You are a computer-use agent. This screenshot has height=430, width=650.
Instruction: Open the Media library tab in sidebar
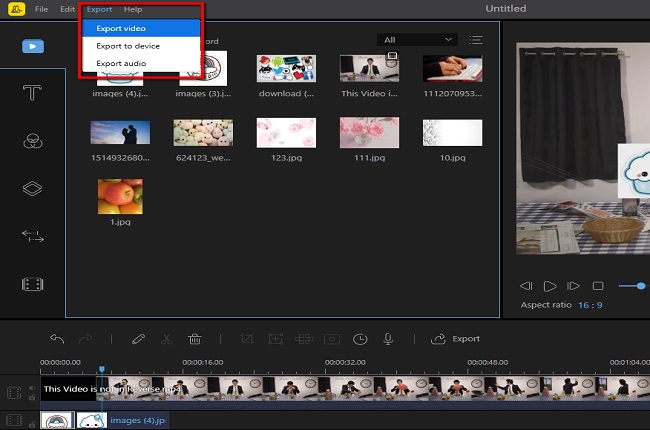(x=33, y=46)
